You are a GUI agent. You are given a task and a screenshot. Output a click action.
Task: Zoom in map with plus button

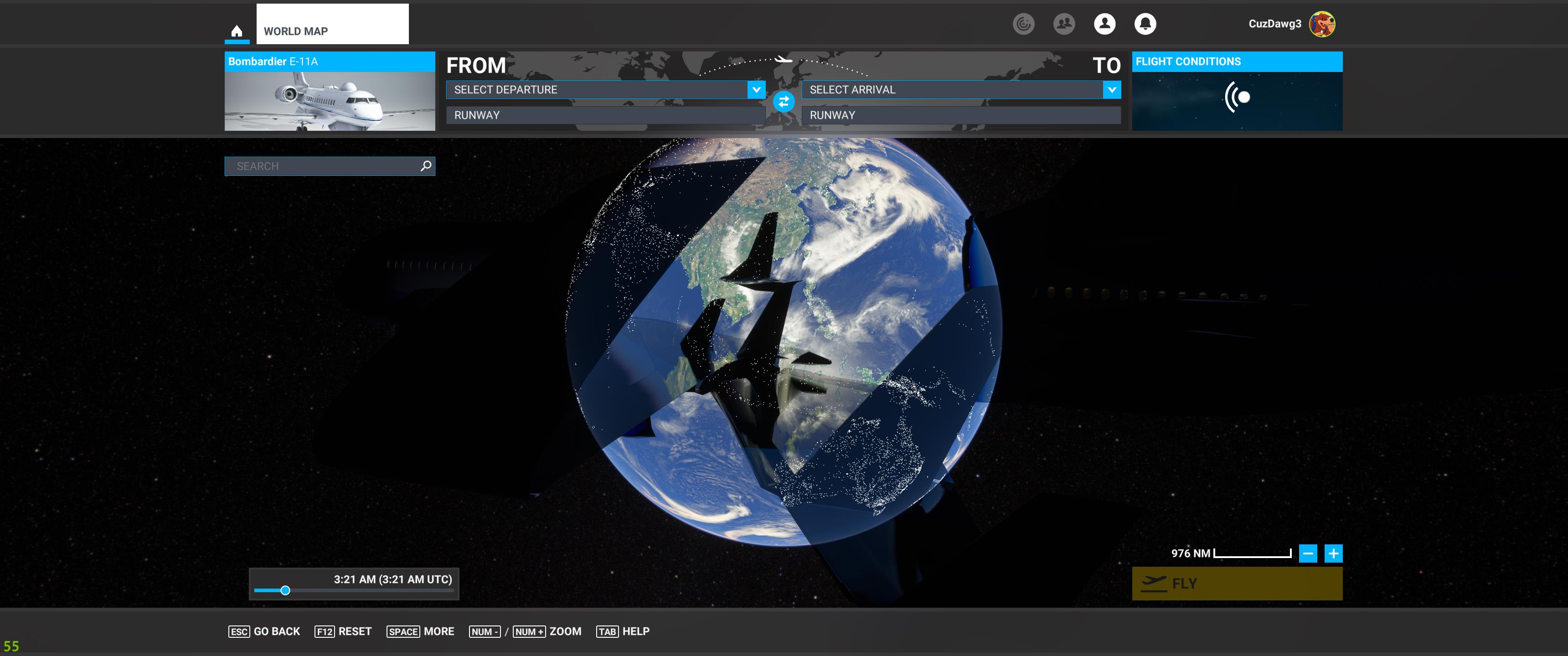(1333, 553)
